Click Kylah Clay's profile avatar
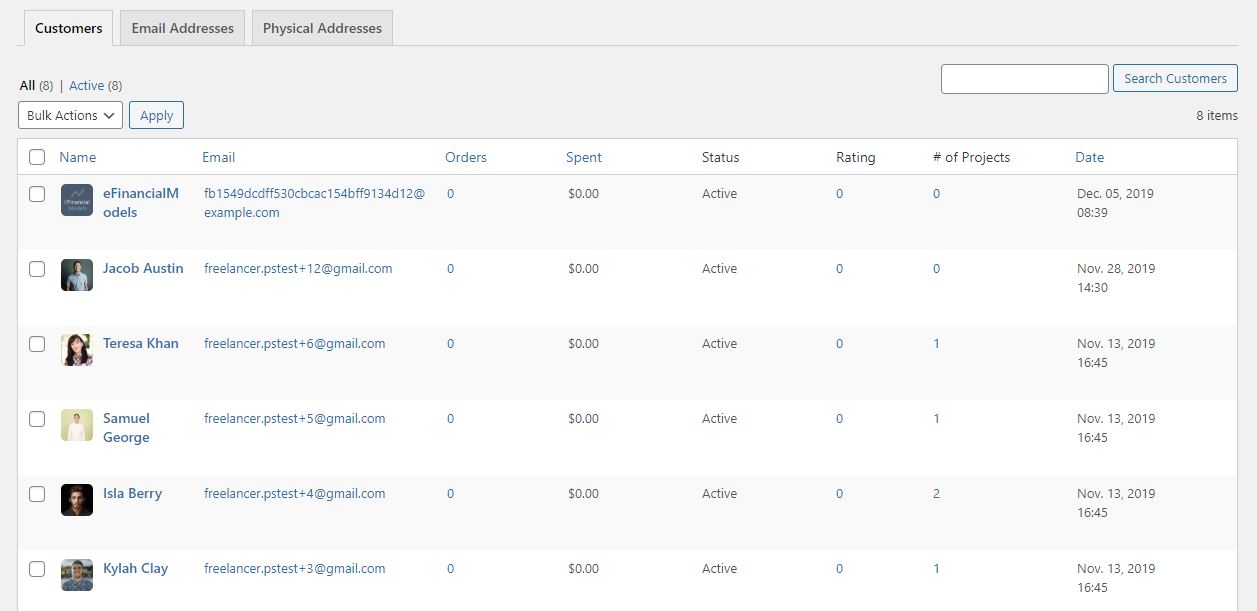This screenshot has height=611, width=1257. click(77, 575)
